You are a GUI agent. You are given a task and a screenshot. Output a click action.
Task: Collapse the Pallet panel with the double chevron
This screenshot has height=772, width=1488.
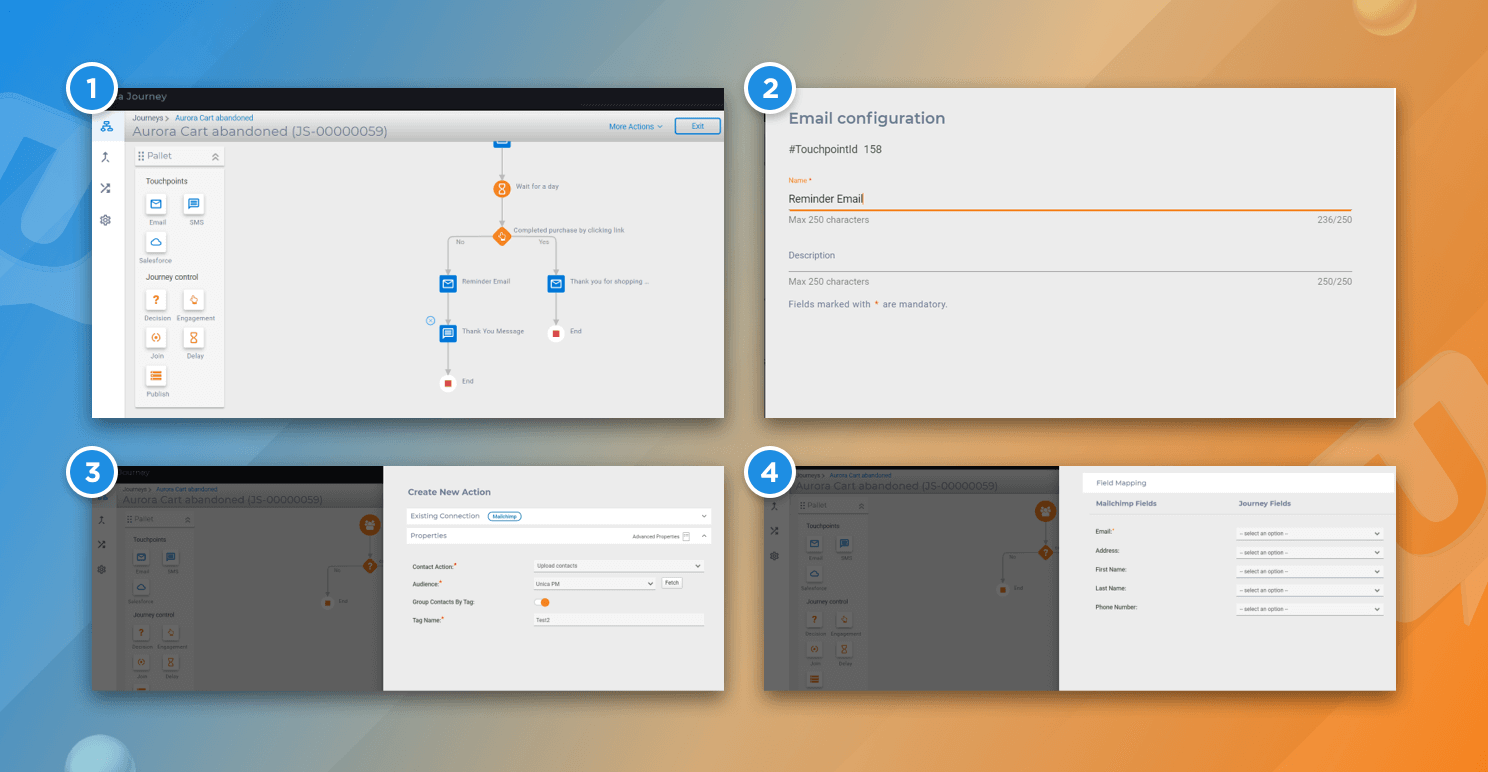(x=213, y=155)
